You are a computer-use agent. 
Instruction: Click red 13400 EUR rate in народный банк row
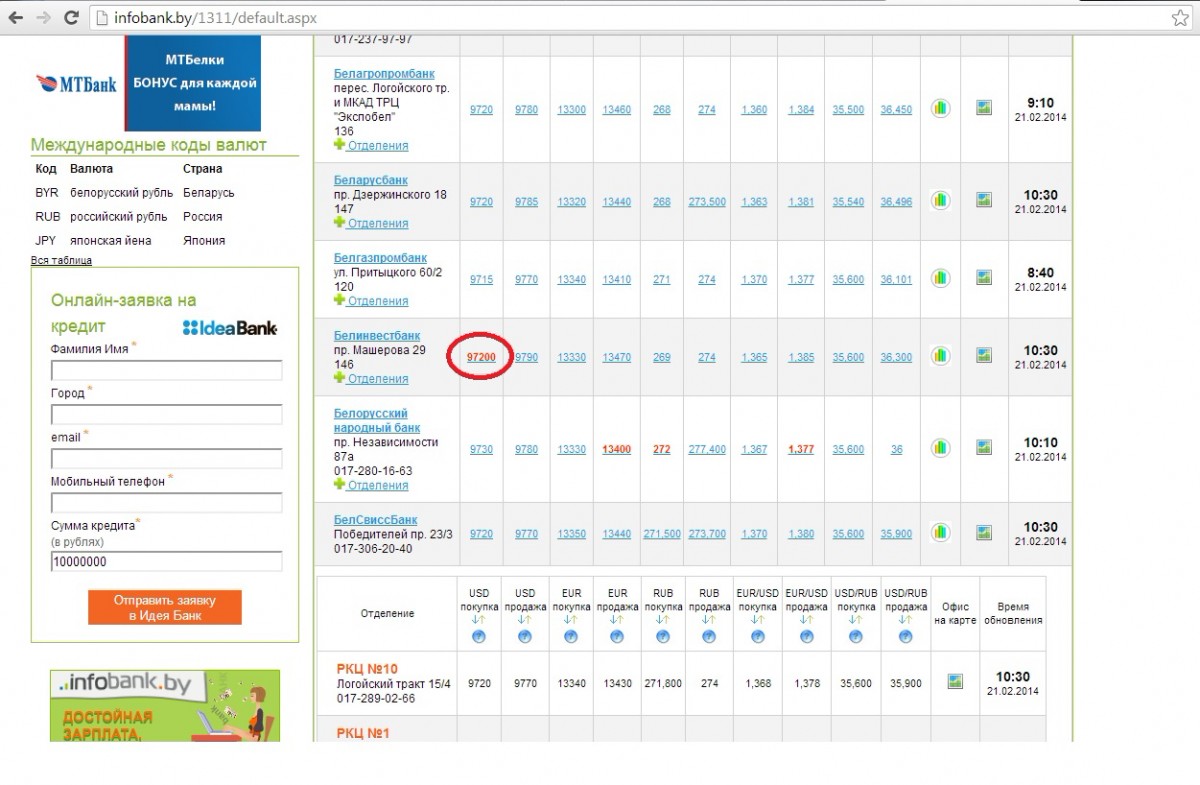click(617, 450)
